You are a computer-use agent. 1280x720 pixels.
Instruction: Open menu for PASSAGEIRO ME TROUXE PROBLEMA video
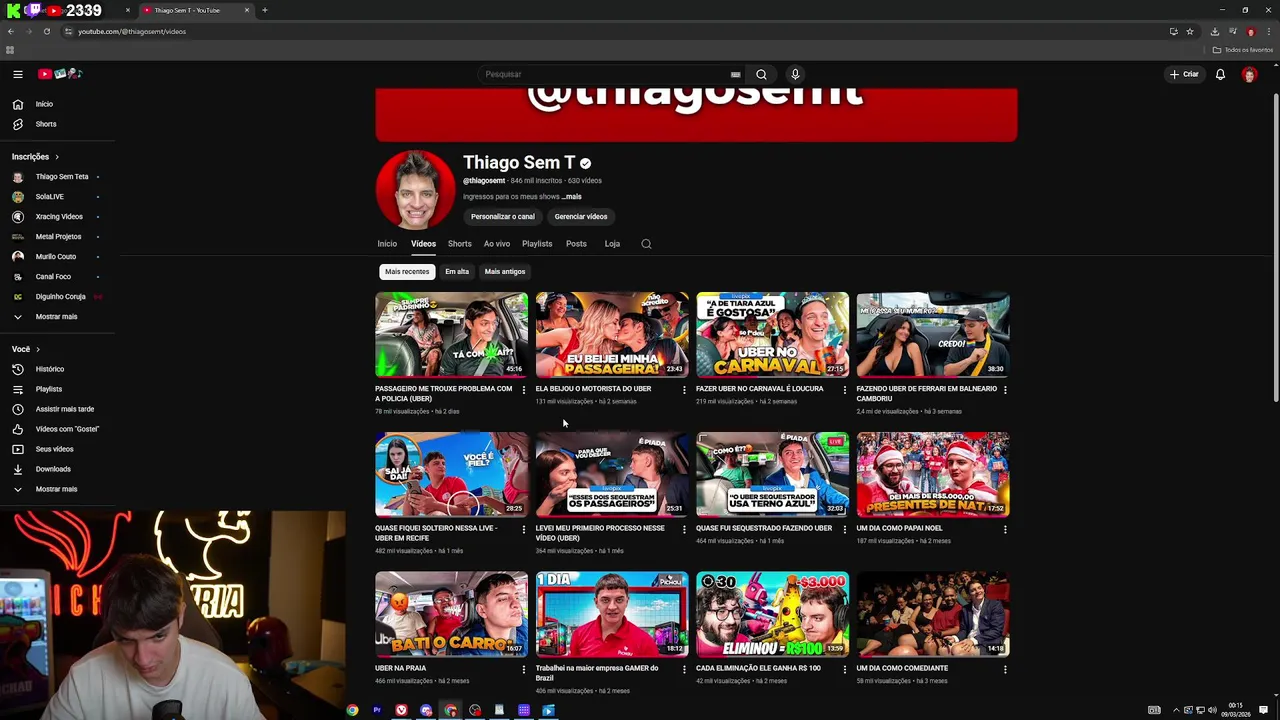[523, 390]
